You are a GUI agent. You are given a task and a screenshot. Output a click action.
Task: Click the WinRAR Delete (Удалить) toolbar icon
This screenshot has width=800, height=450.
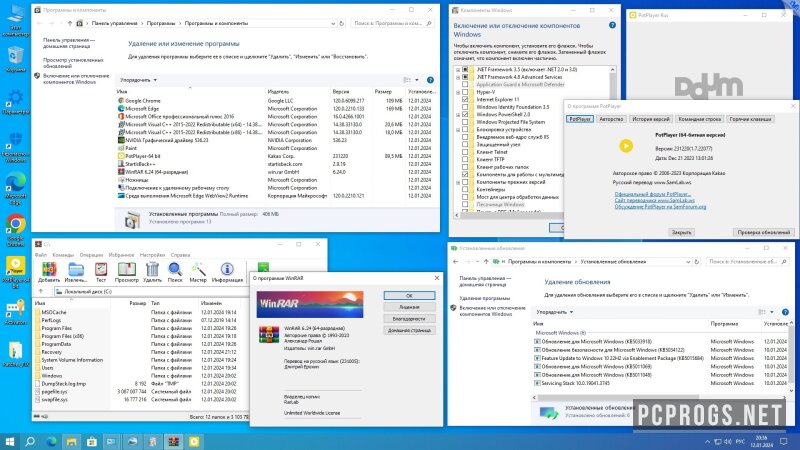coord(152,272)
